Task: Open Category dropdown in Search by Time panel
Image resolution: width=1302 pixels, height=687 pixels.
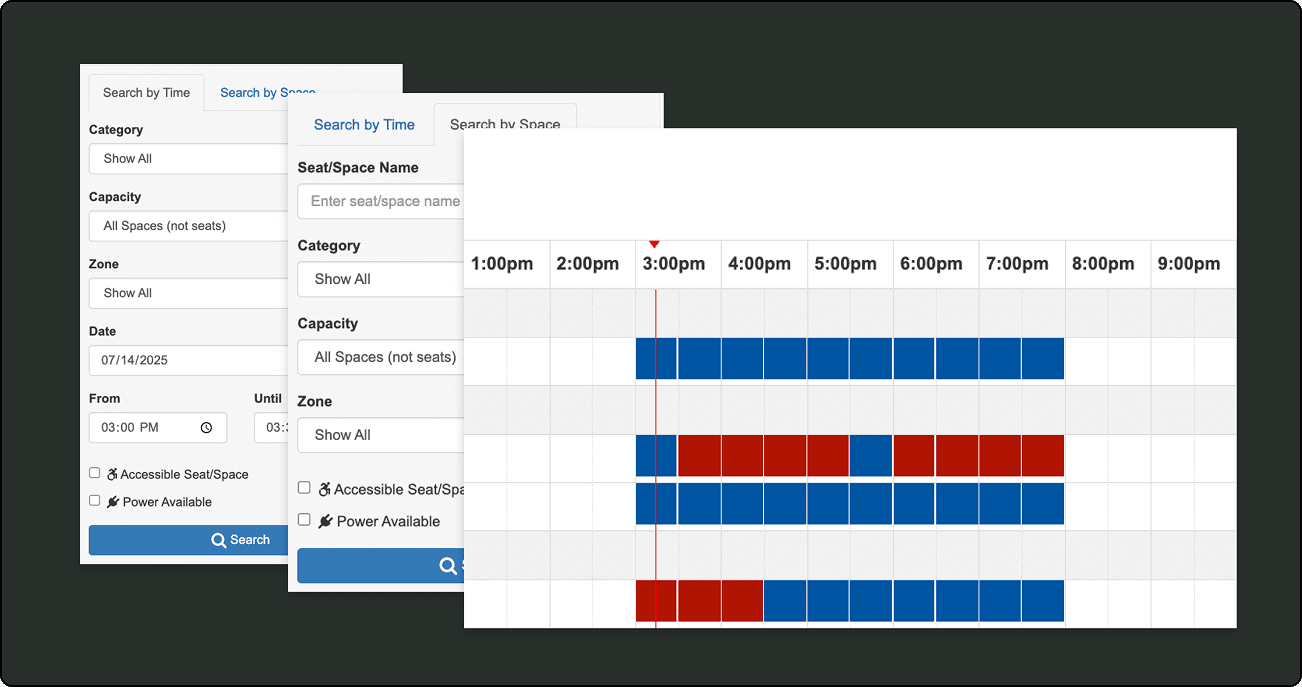Action: click(188, 158)
